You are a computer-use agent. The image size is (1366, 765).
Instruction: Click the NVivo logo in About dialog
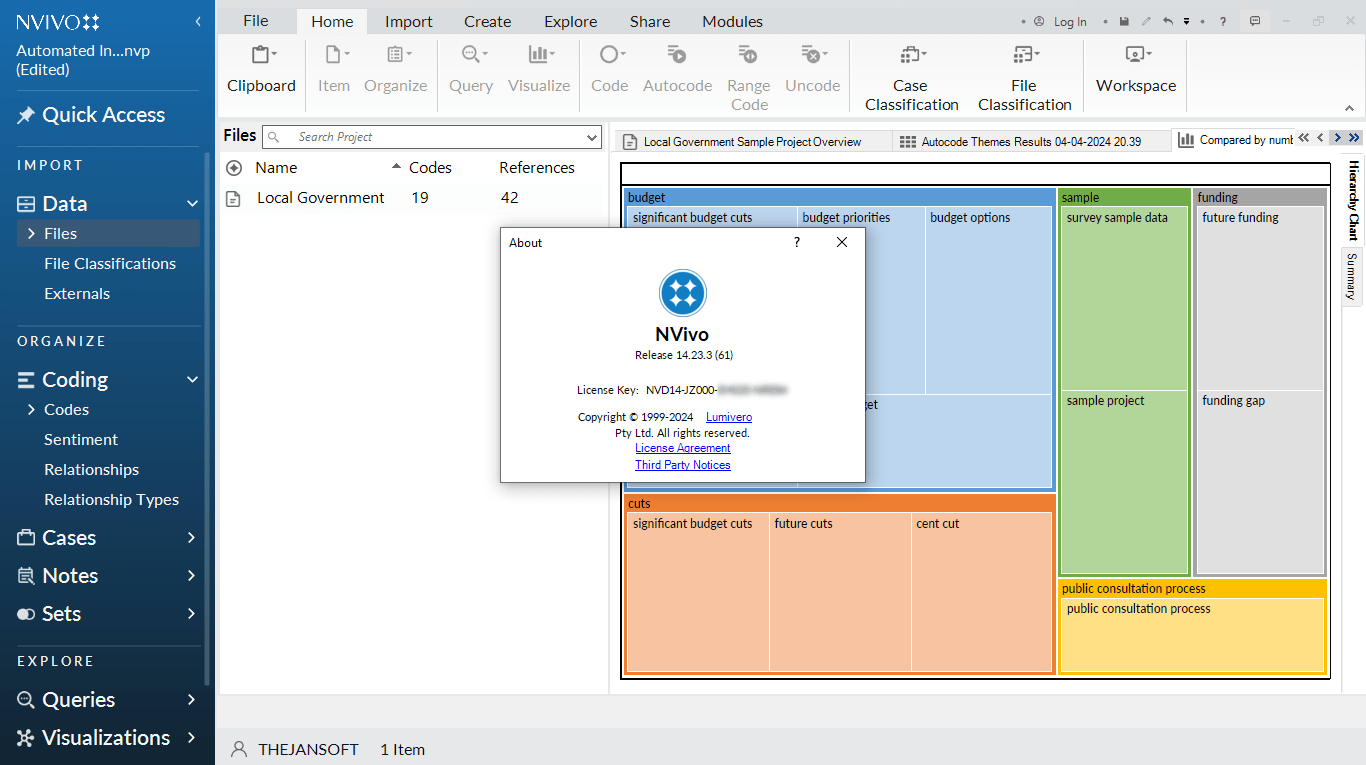[683, 293]
